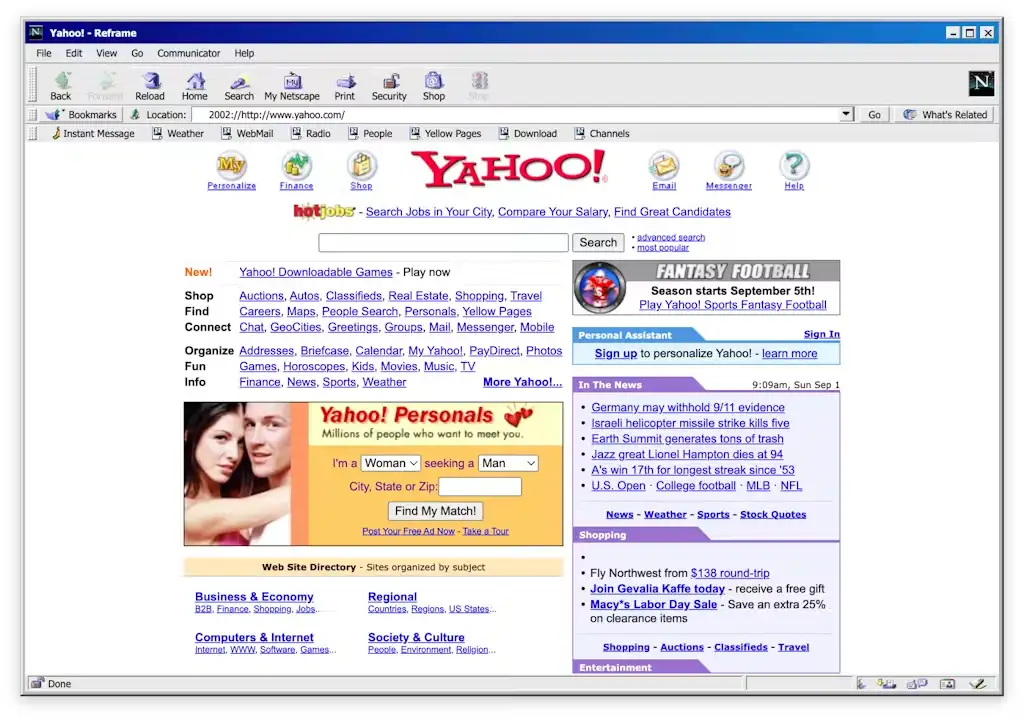Click the What's Related button

(x=945, y=114)
